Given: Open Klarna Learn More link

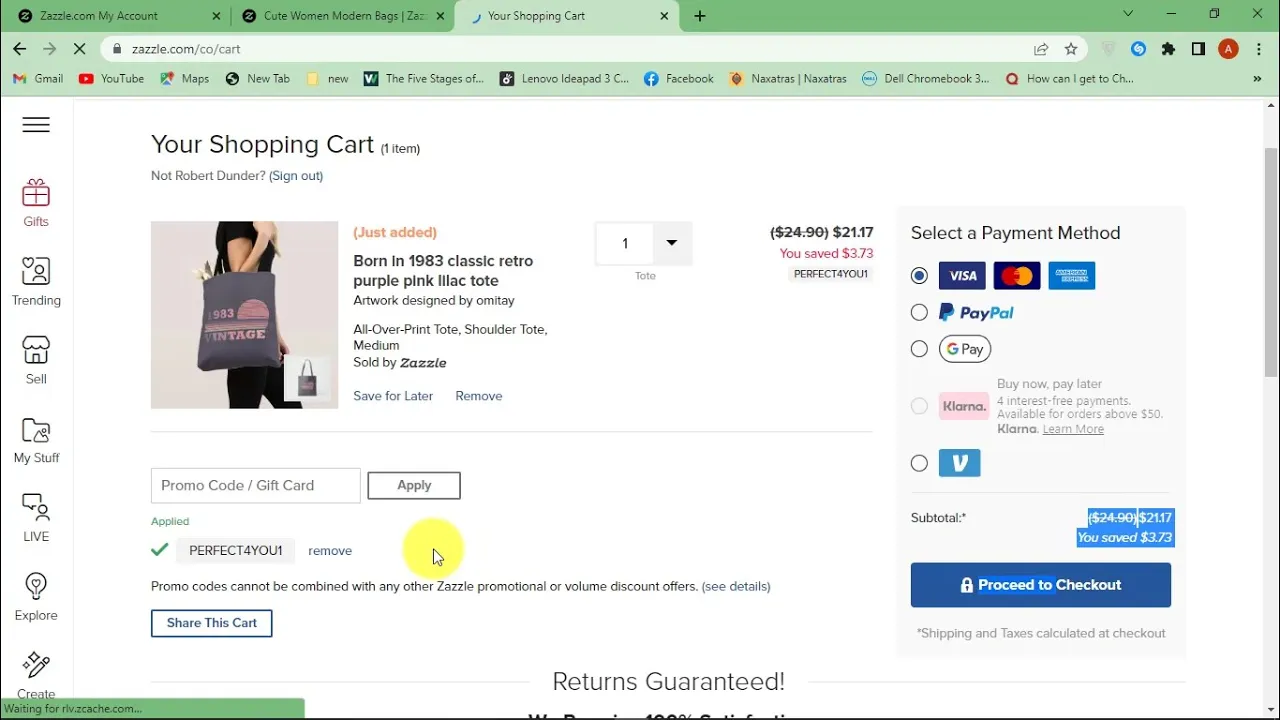Looking at the screenshot, I should [1073, 429].
